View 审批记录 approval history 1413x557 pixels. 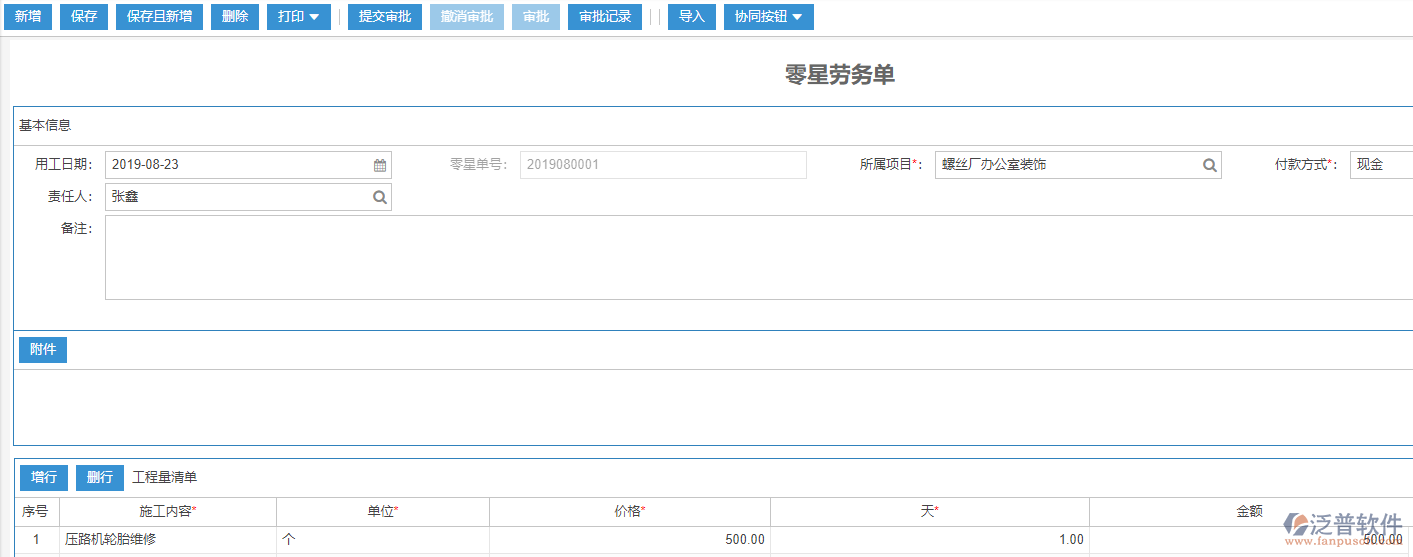(605, 17)
